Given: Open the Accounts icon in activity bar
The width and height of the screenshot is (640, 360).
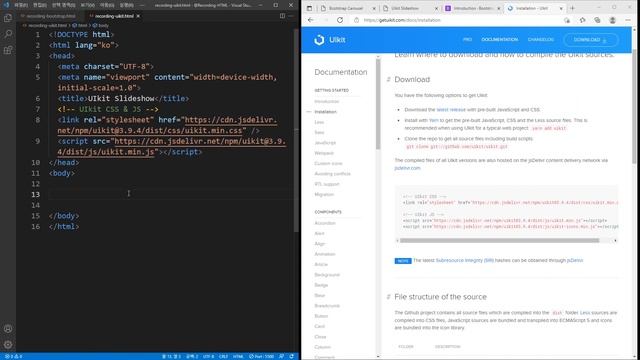Looking at the screenshot, I should tap(8, 329).
